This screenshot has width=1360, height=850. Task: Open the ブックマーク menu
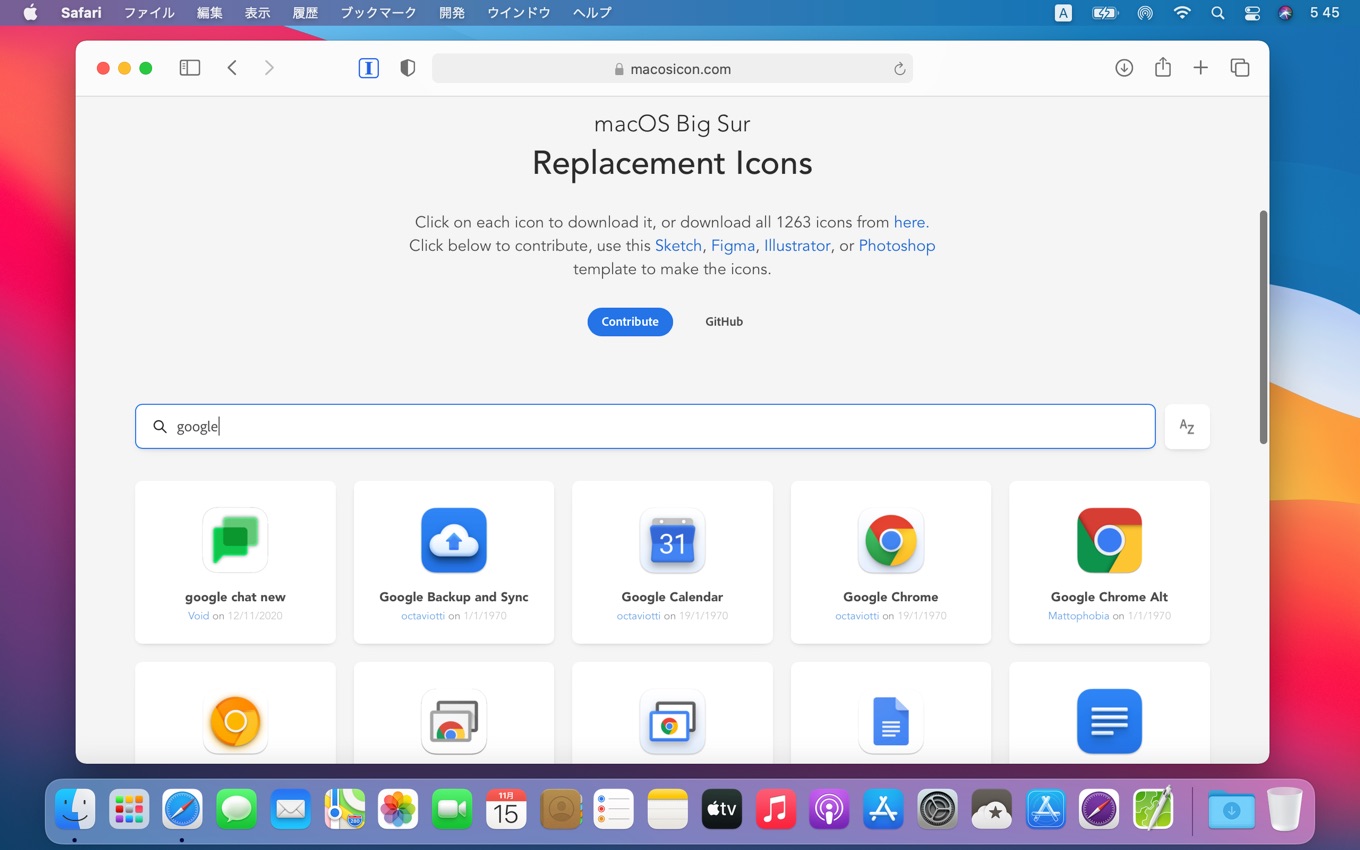(x=378, y=13)
